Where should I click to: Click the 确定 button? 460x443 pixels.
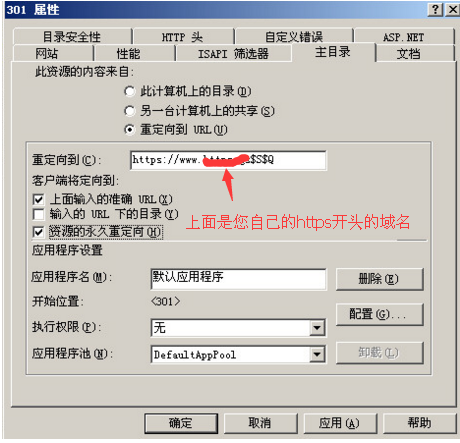tap(181, 423)
